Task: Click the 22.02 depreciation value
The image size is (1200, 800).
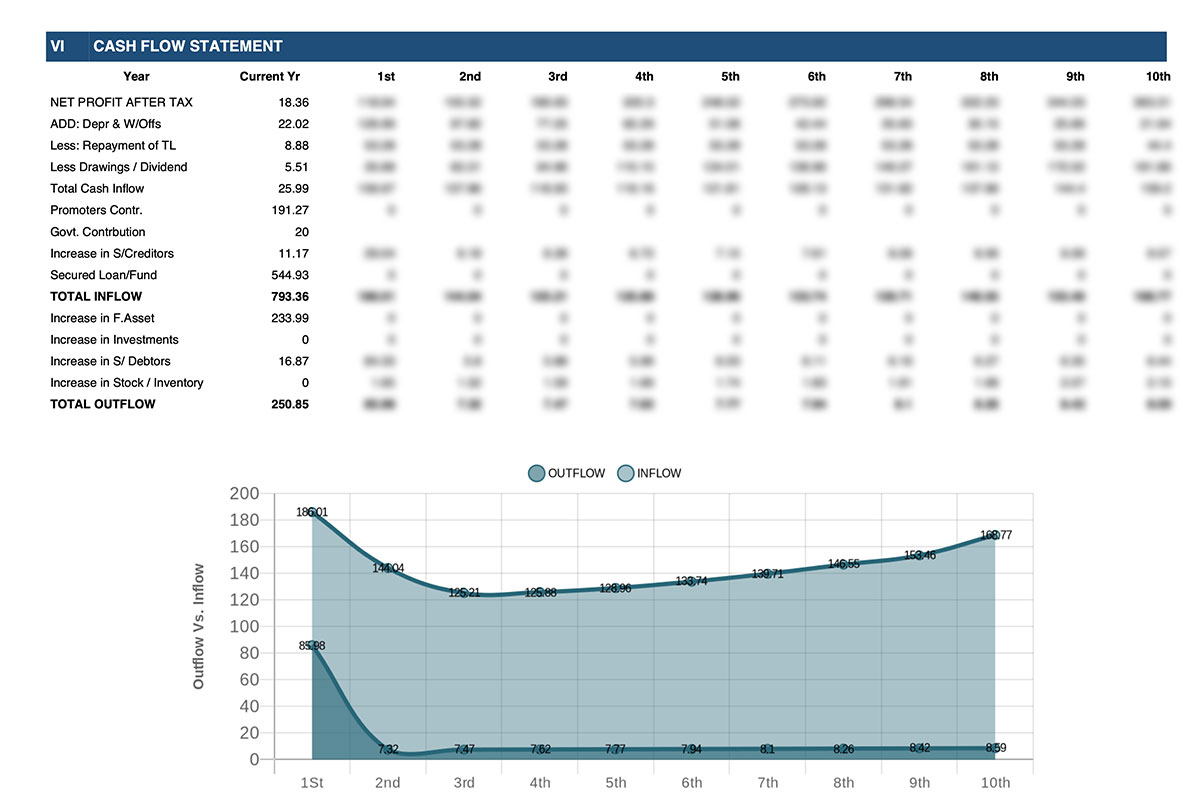Action: [x=294, y=124]
